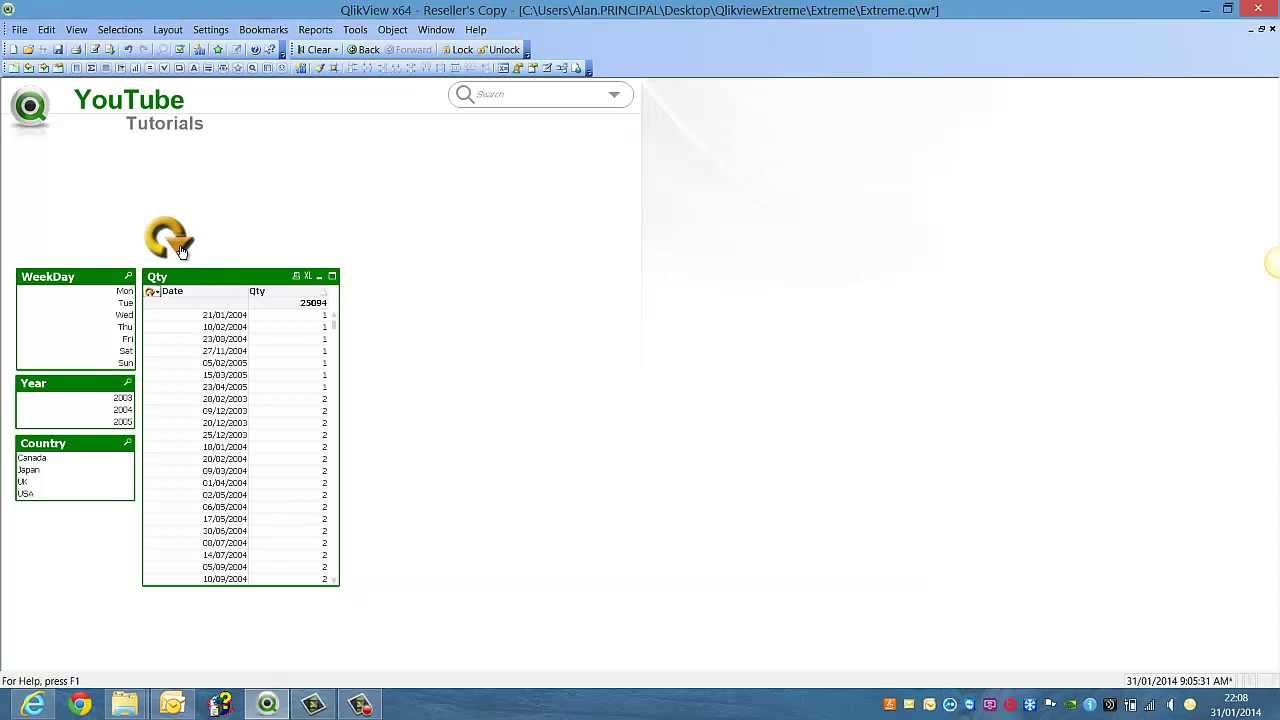Click the Country list box search icon
This screenshot has width=1280, height=720.
tap(127, 444)
